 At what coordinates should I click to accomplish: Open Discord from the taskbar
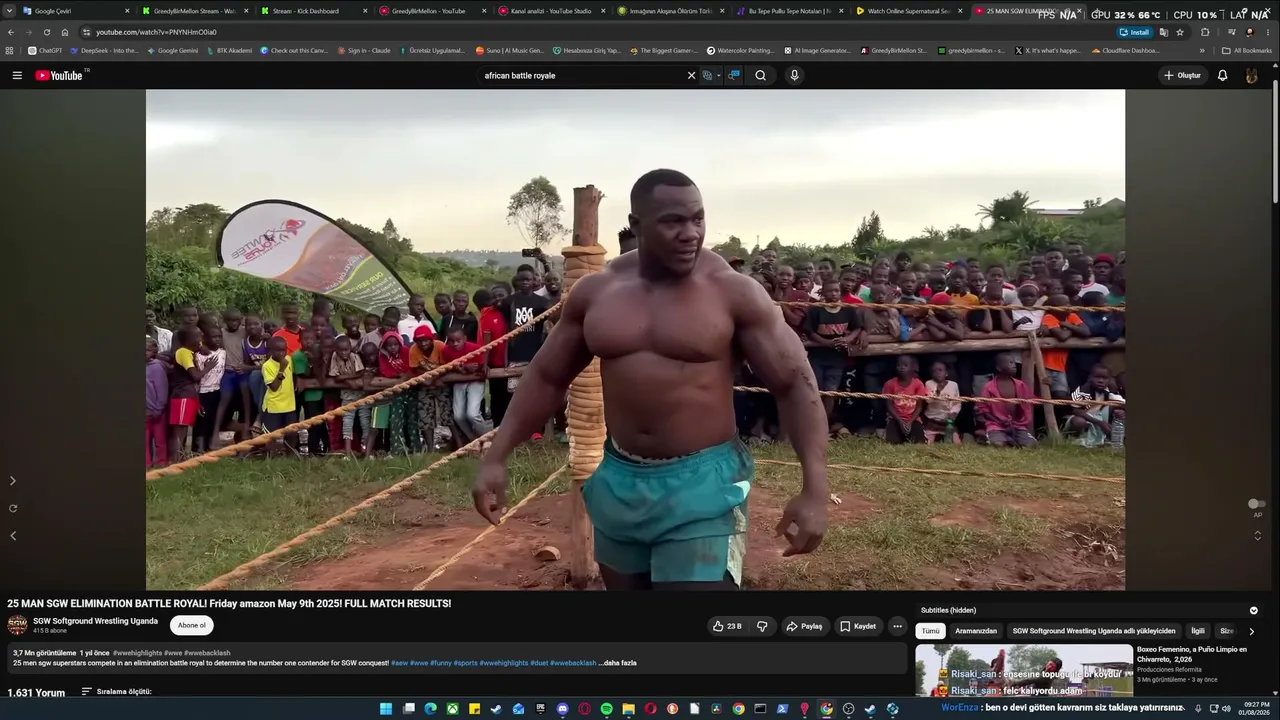click(x=563, y=709)
